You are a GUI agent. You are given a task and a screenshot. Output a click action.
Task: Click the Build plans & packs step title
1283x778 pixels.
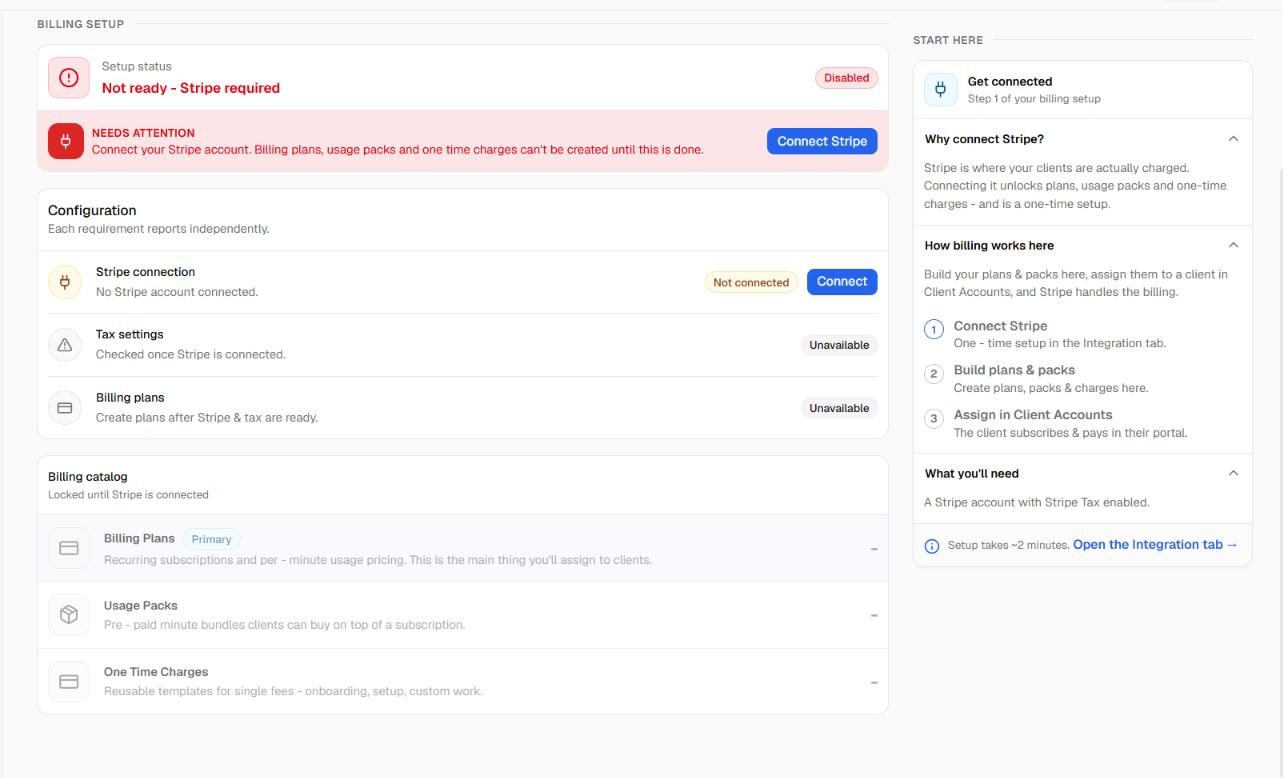click(x=1014, y=370)
